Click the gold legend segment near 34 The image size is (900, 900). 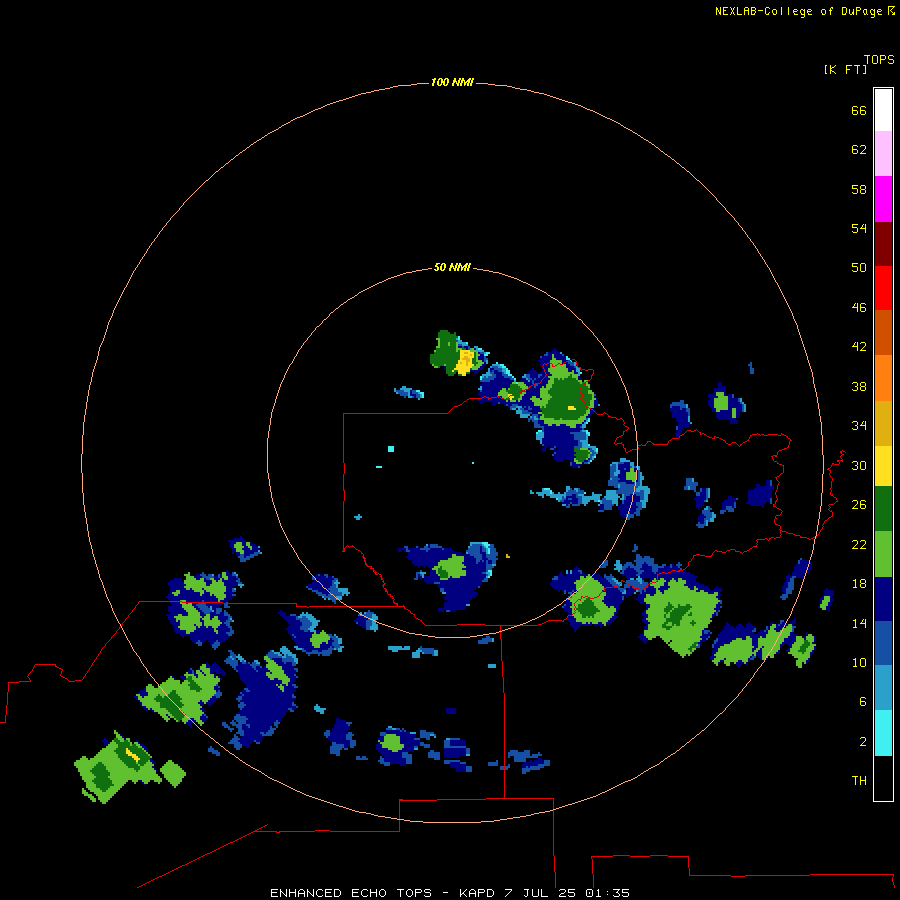(x=883, y=423)
